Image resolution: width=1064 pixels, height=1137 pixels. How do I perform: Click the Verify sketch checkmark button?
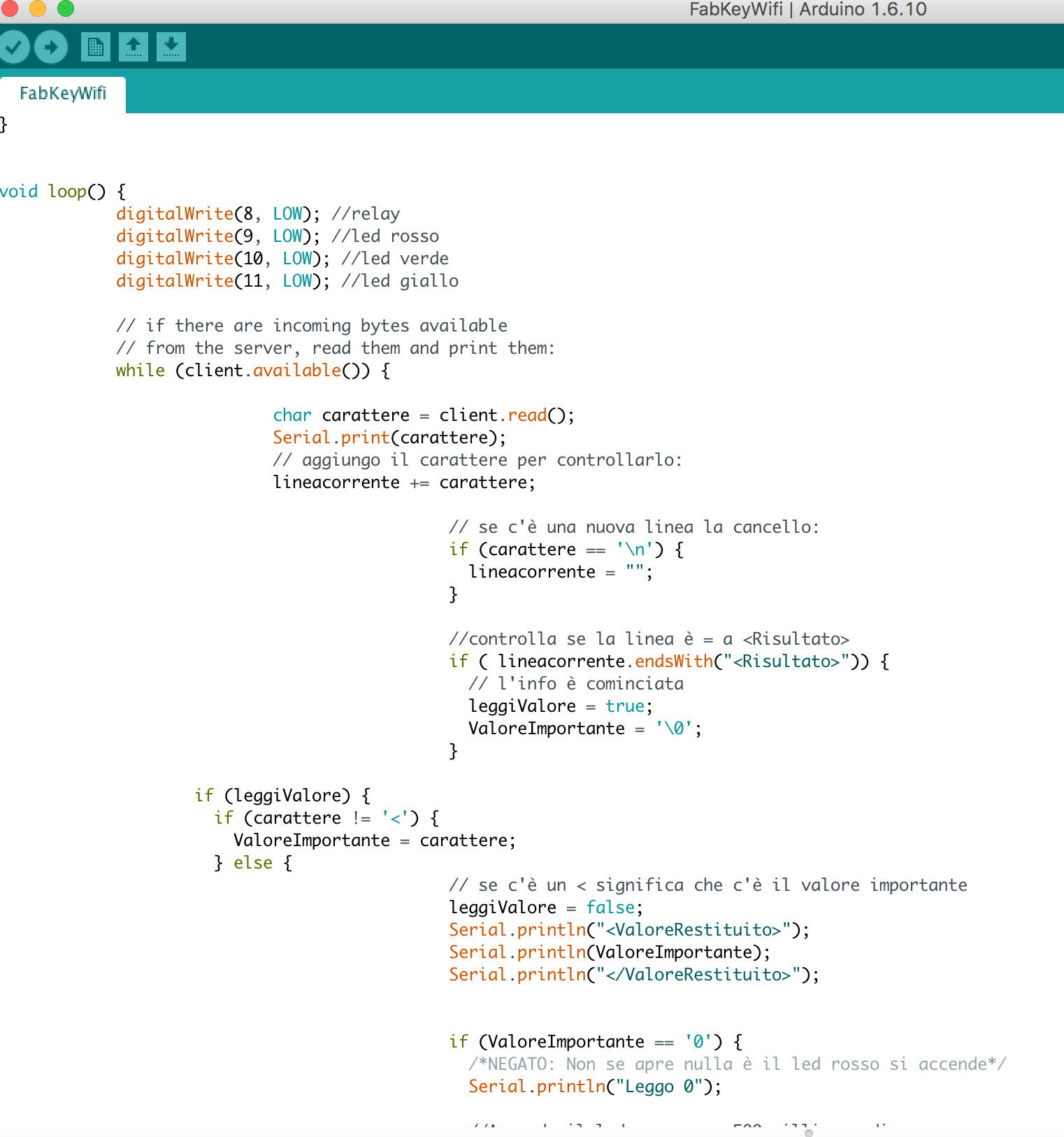click(13, 47)
